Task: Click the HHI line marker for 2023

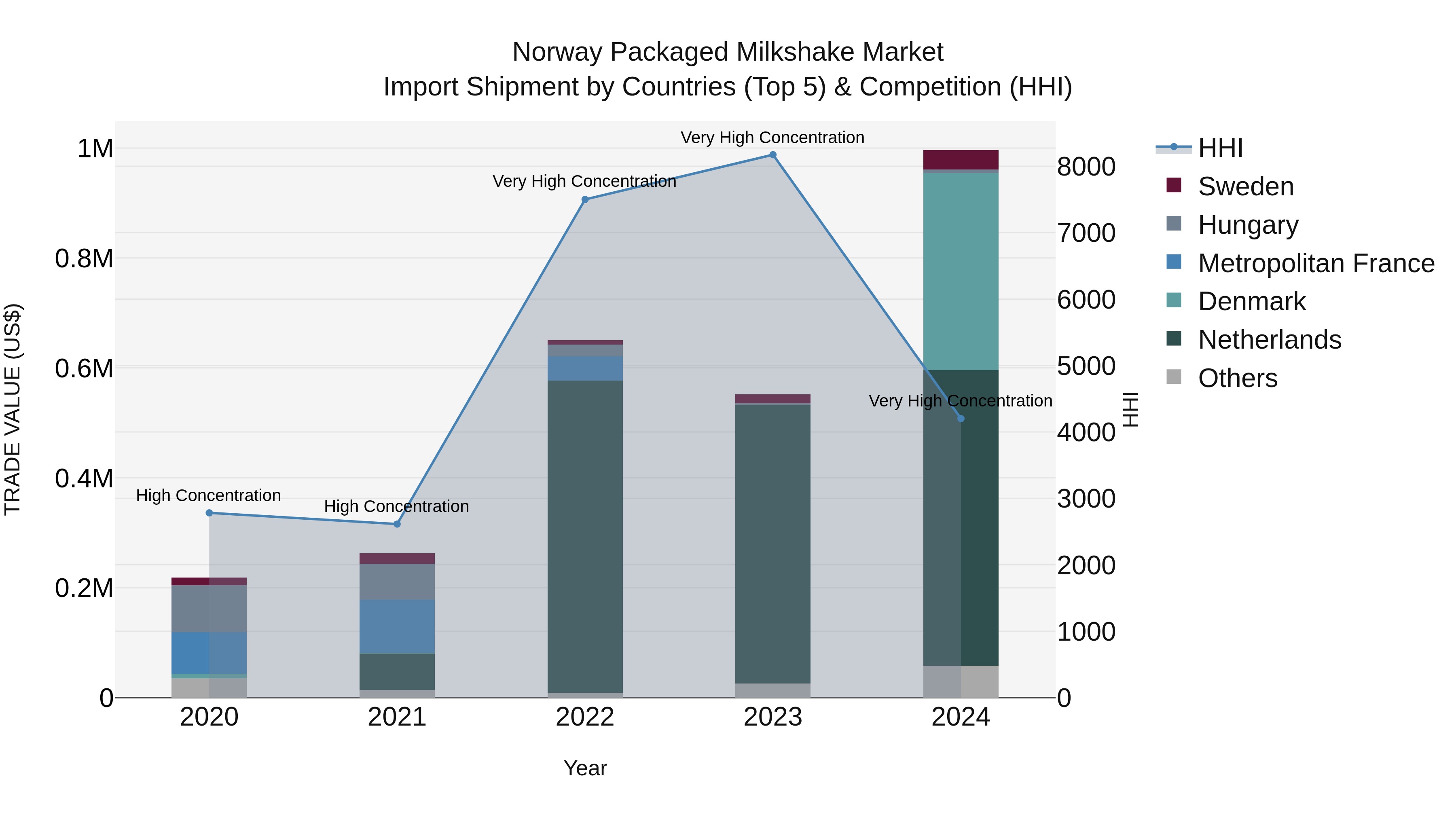Action: pyautogui.click(x=772, y=155)
